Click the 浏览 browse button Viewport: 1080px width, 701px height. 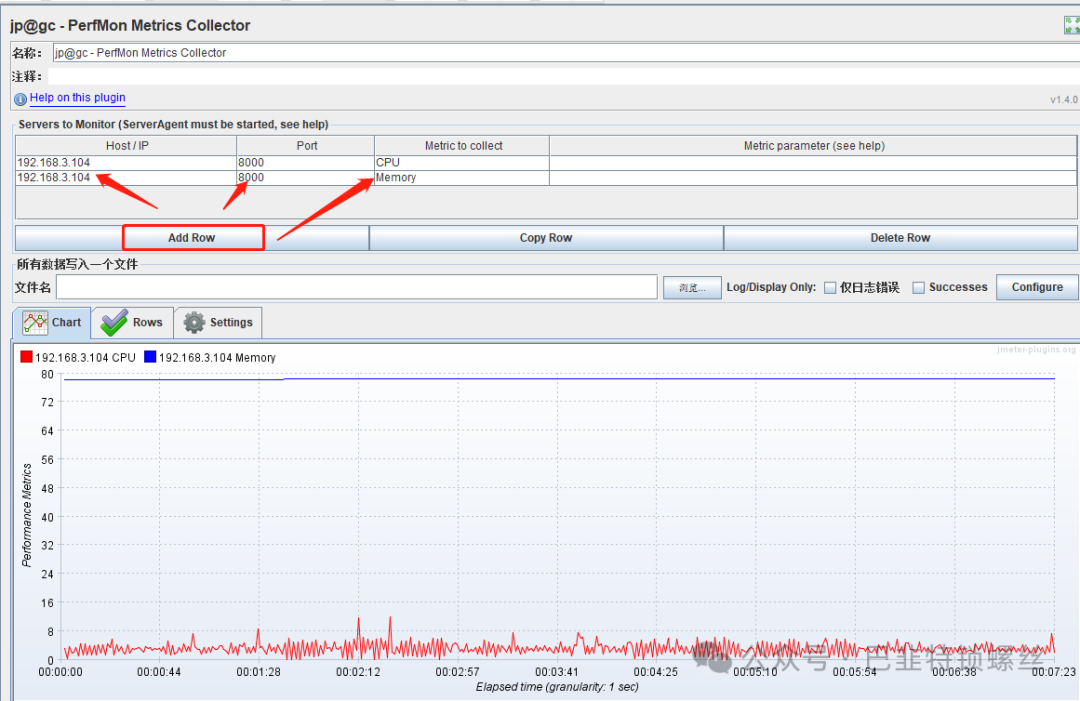pos(692,287)
